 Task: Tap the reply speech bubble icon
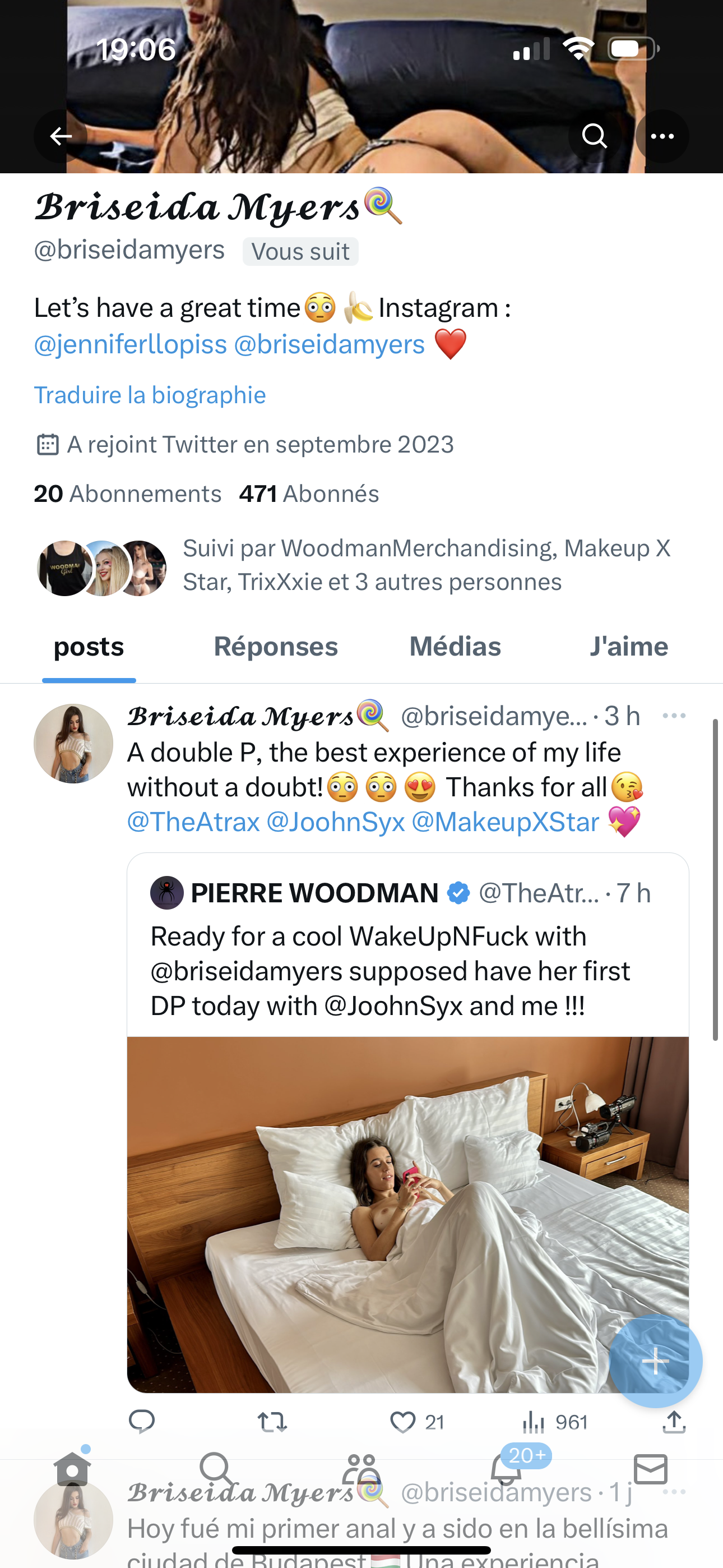point(142,1422)
